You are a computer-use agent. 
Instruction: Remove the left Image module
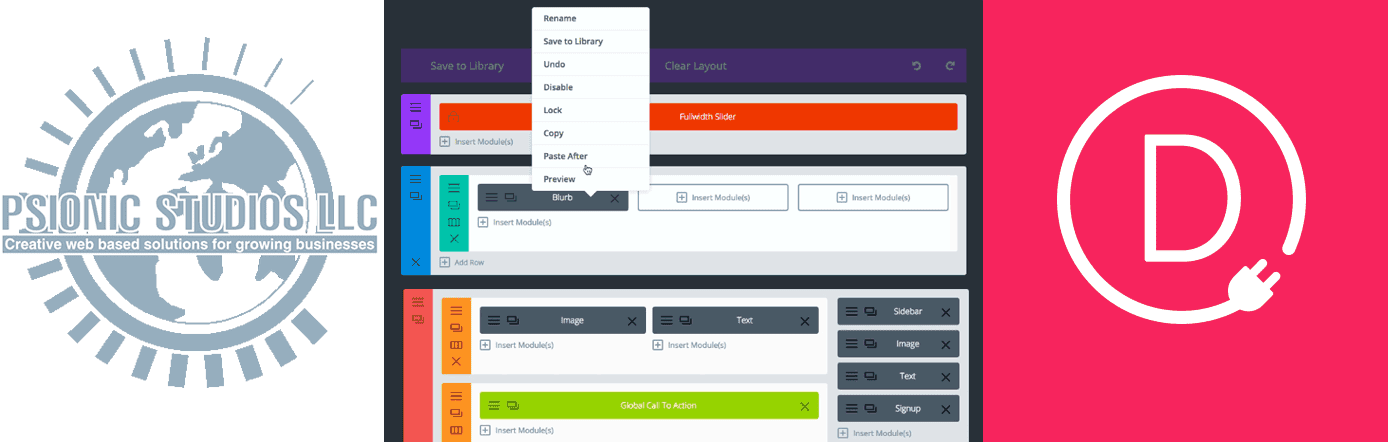(x=632, y=321)
